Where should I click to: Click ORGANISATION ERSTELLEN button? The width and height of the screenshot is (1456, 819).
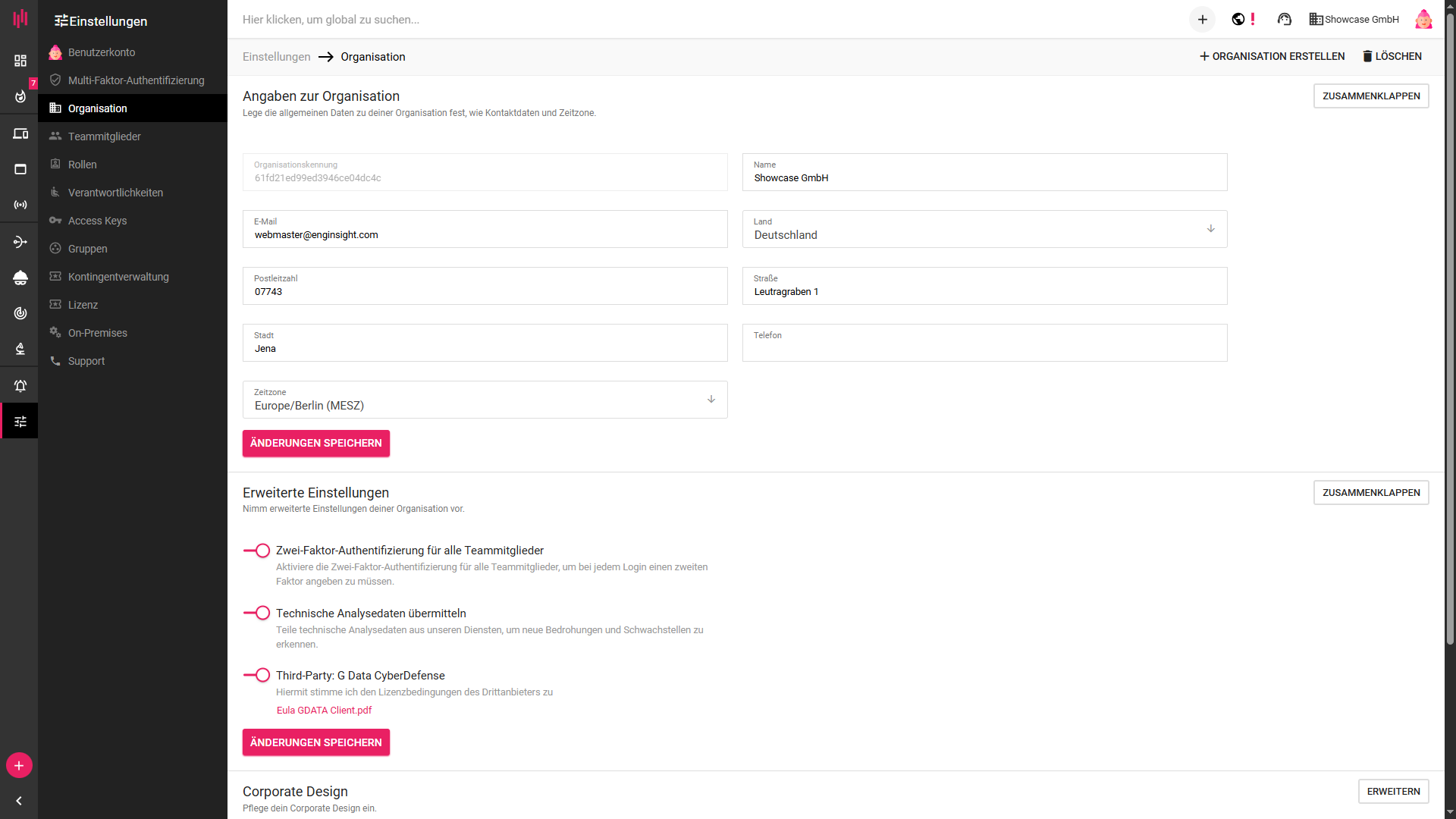[1272, 56]
